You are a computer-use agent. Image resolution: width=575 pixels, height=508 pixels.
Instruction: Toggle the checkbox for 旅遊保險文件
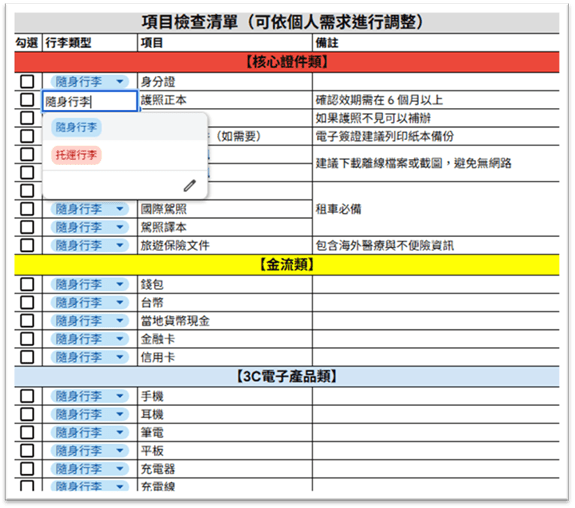pyautogui.click(x=27, y=245)
